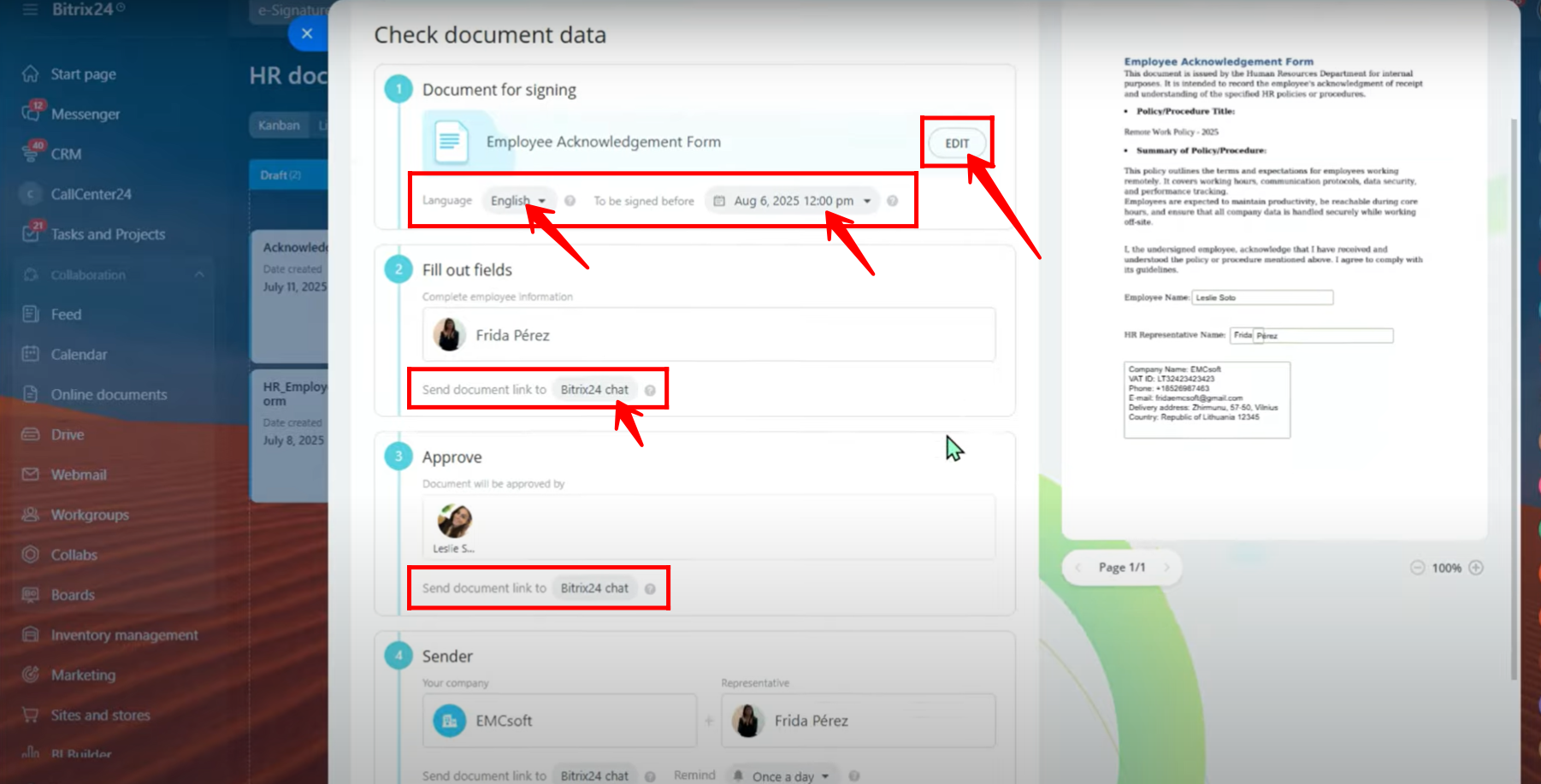
Task: Open Marketing in sidebar
Action: [x=83, y=675]
